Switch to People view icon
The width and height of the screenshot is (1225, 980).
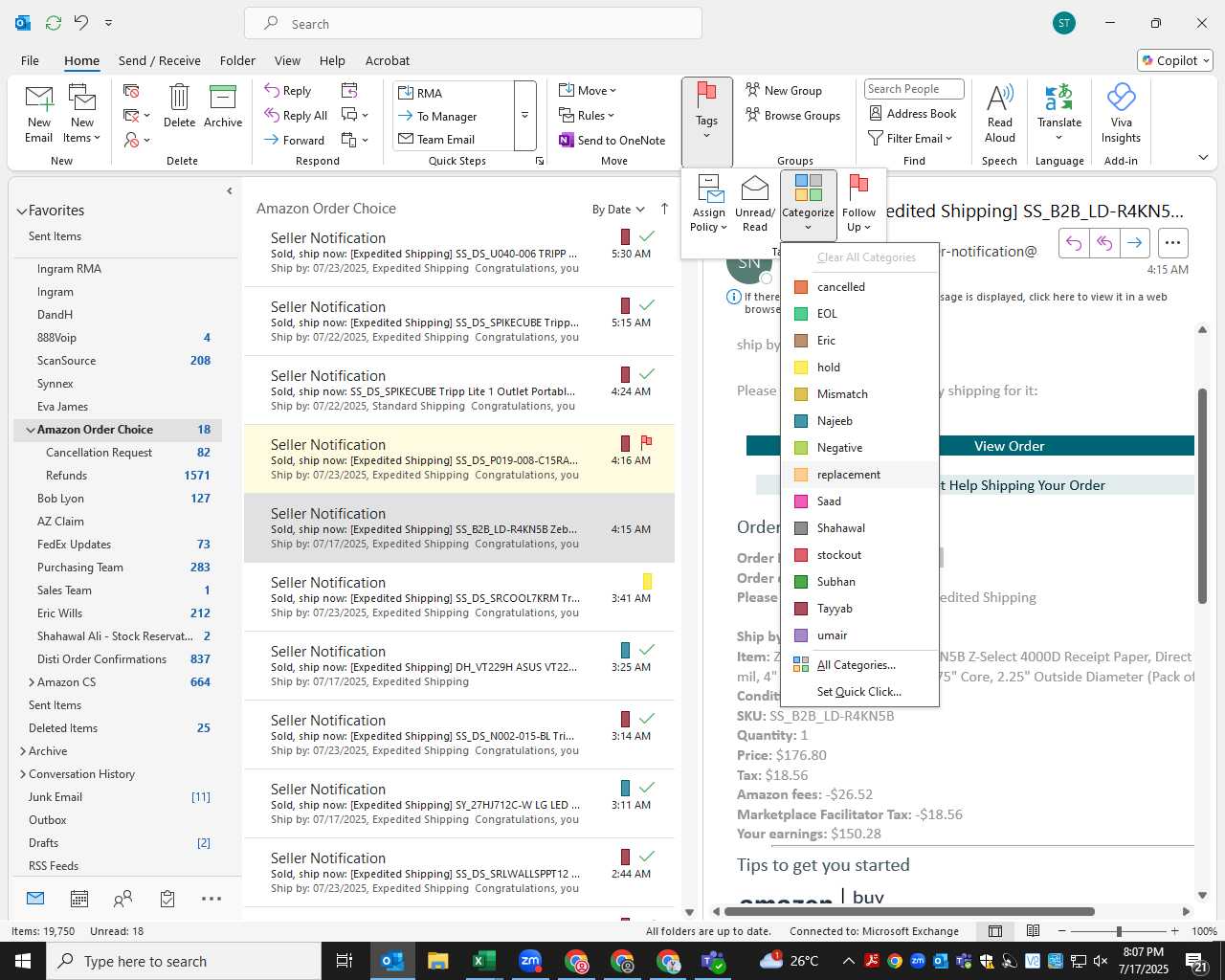click(122, 899)
